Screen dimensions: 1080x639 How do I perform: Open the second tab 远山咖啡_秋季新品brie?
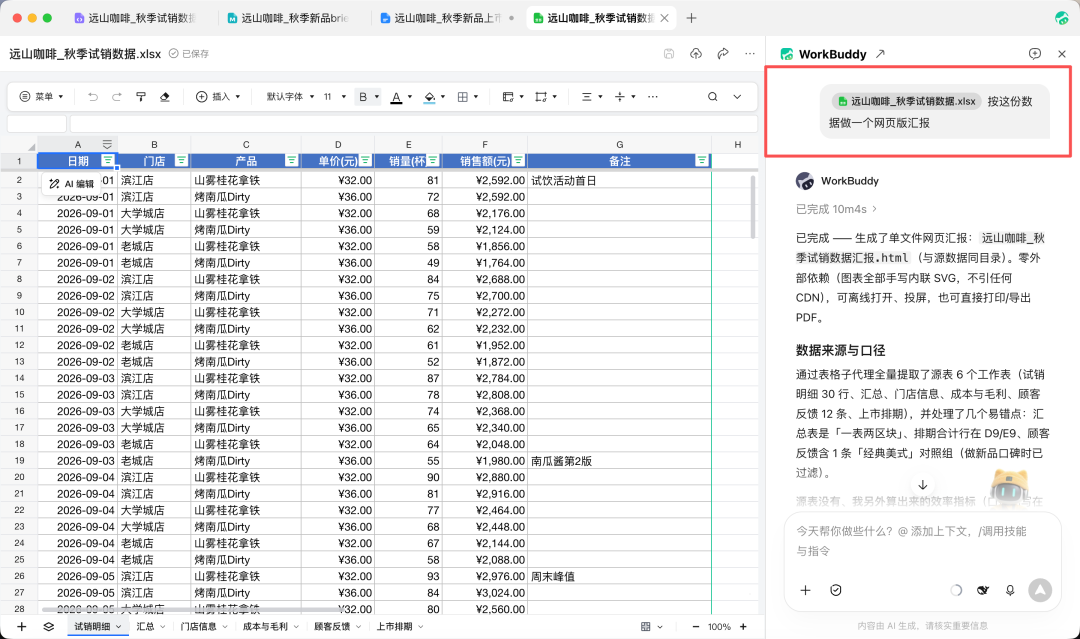click(288, 18)
